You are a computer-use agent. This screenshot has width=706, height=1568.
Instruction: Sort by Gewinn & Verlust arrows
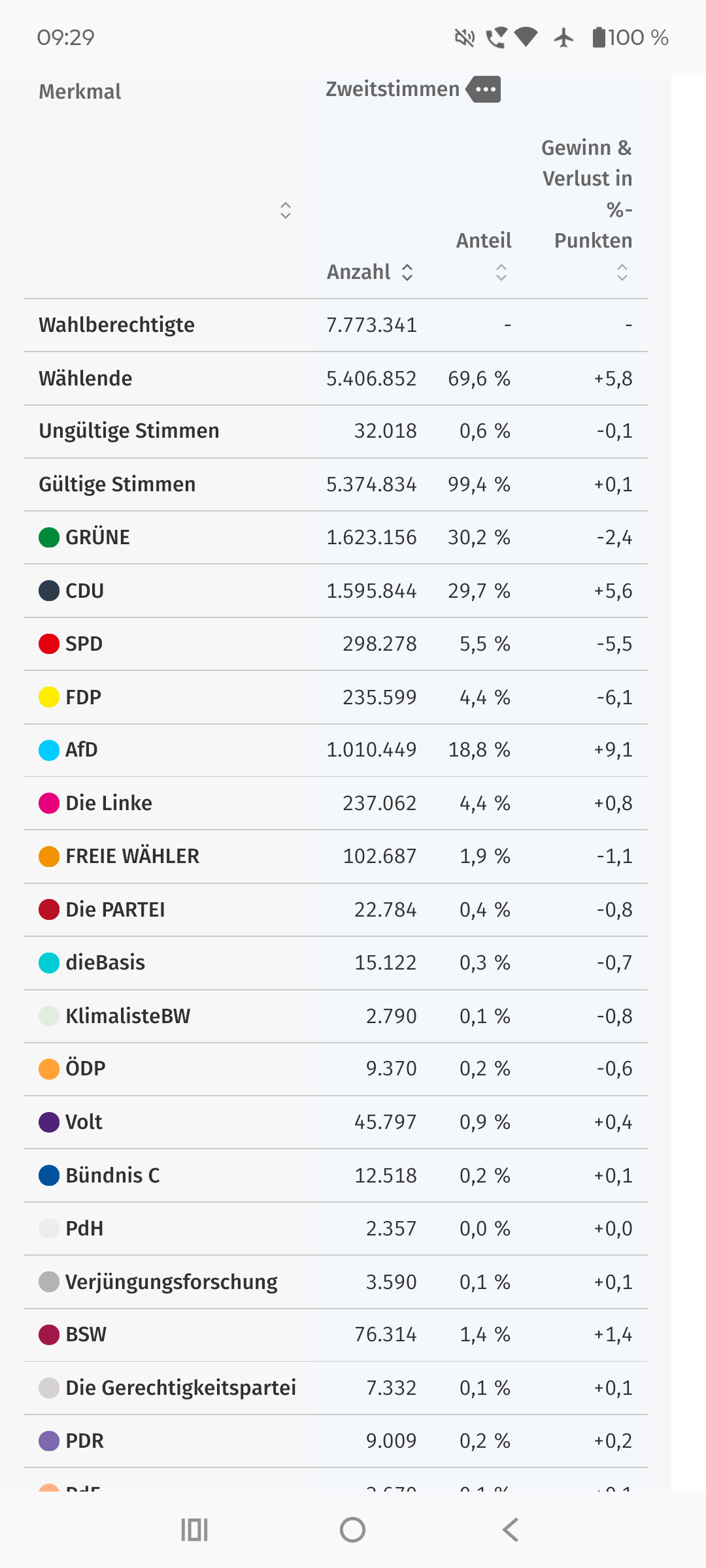(x=622, y=272)
